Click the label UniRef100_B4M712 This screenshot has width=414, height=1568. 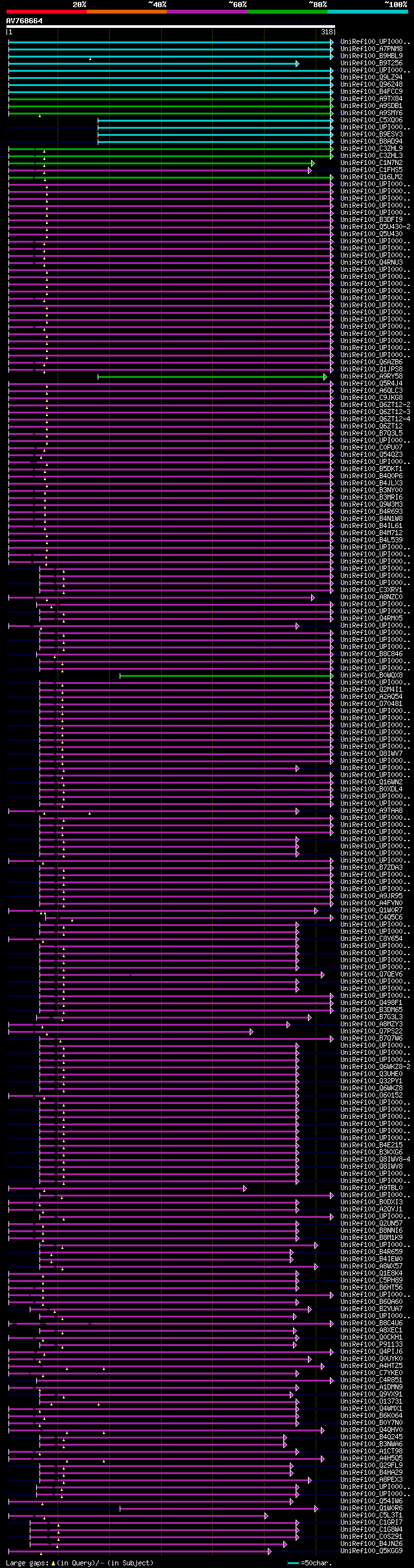pos(371,533)
